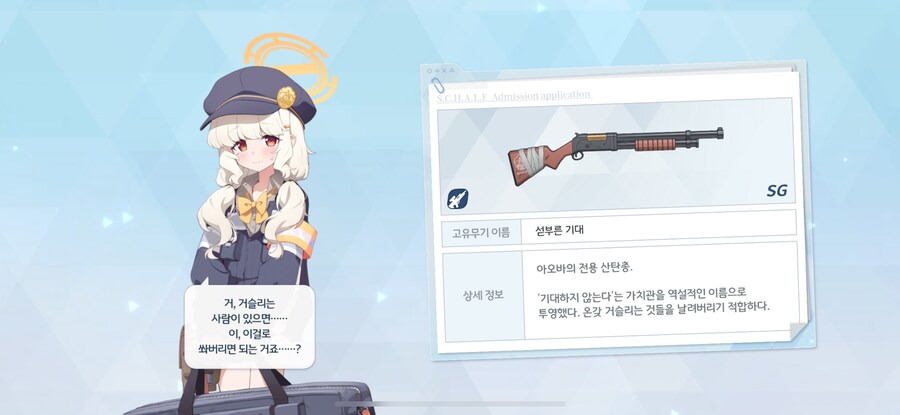900x415 pixels.
Task: Select the 고유무기 이름 label cell
Action: point(482,234)
